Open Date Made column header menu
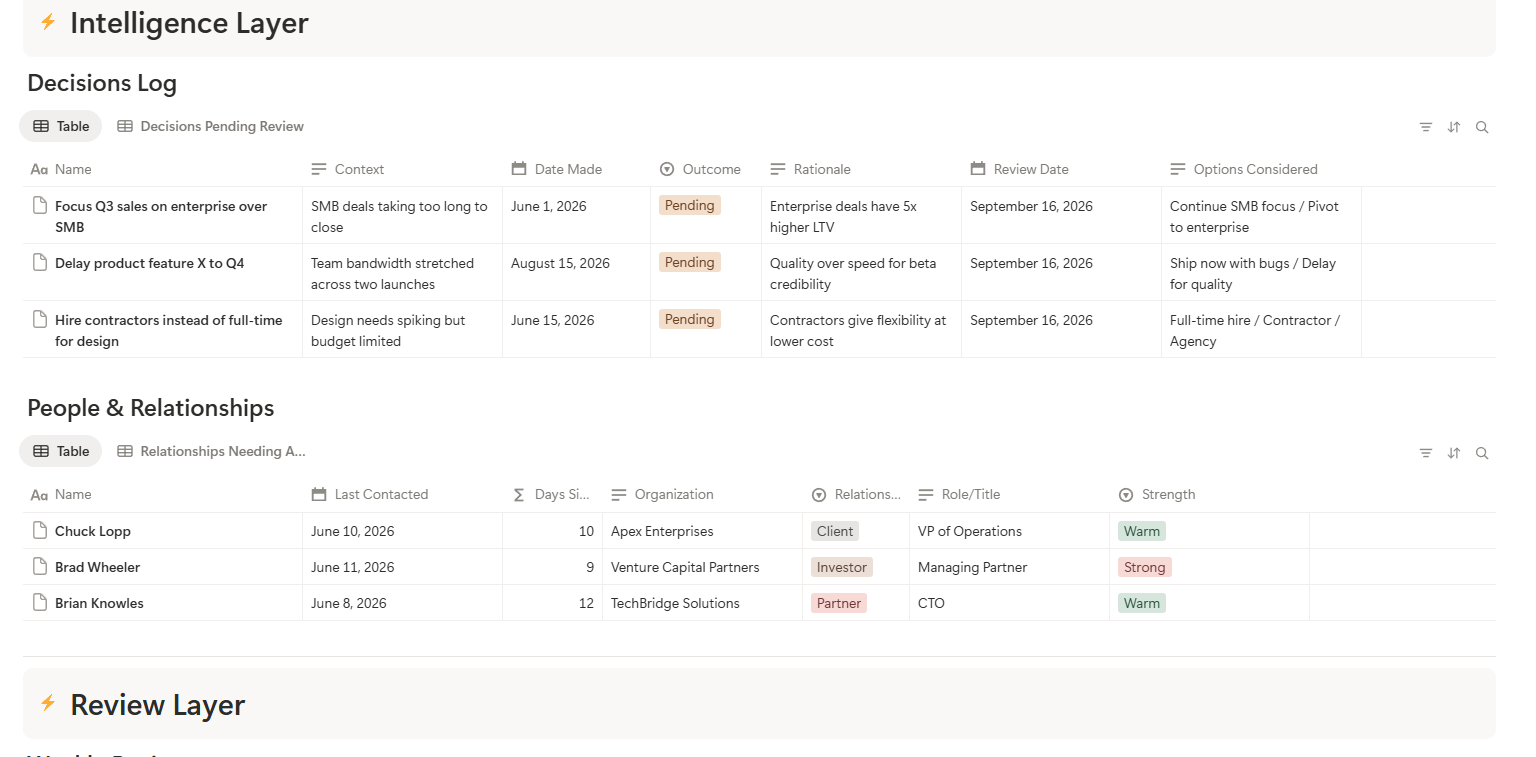 pyautogui.click(x=576, y=169)
